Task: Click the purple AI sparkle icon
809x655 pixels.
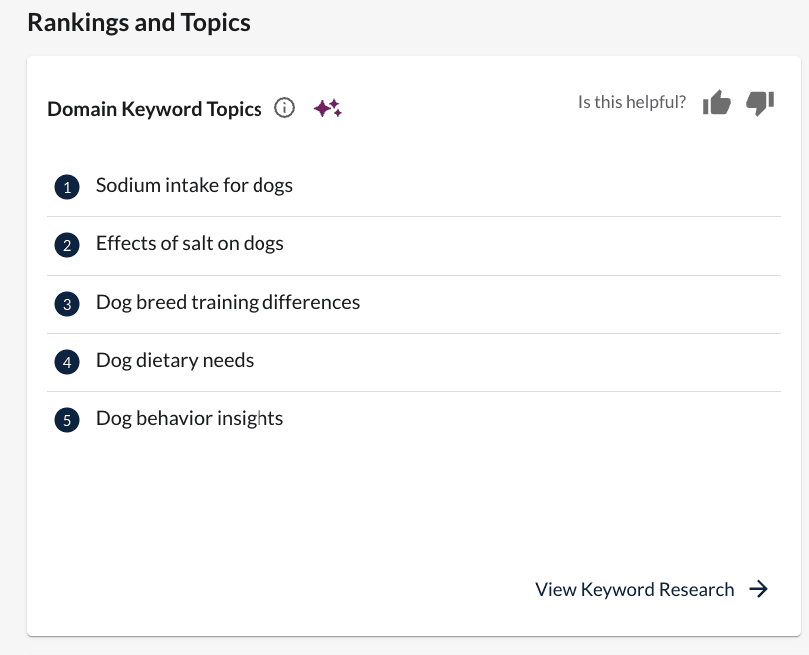Action: click(x=328, y=109)
